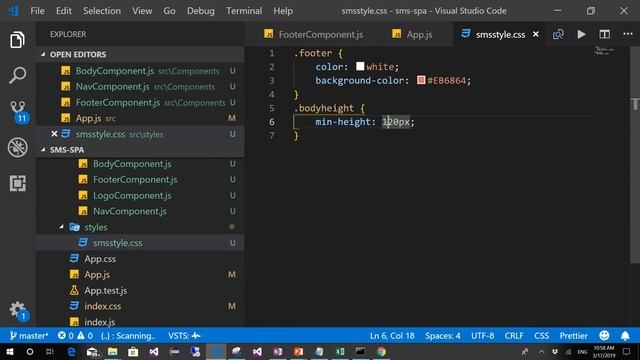The image size is (640, 360).
Task: Open index.css in file tree
Action: tap(140, 306)
